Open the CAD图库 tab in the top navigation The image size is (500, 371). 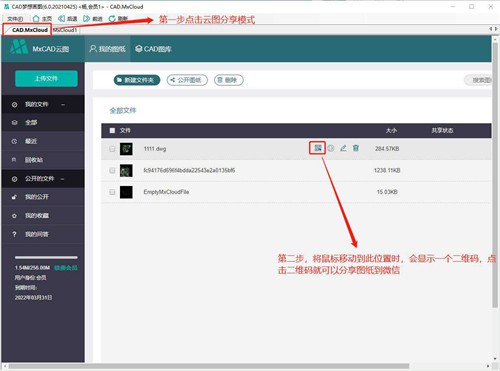153,49
